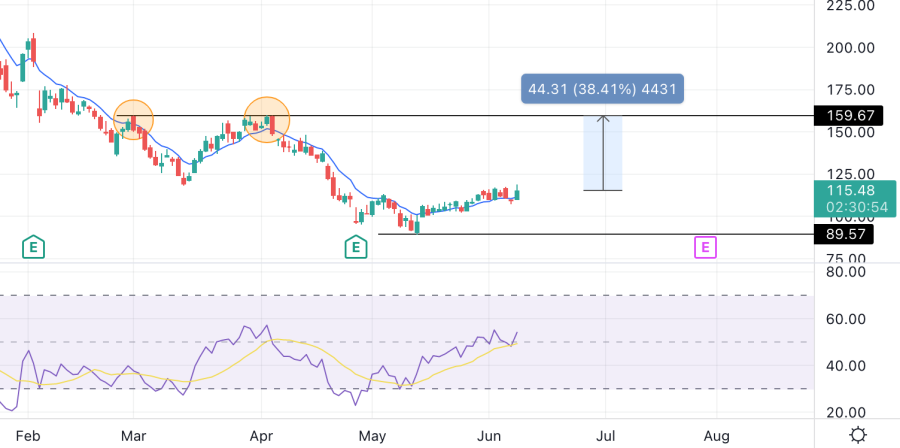The height and width of the screenshot is (448, 900).
Task: Click the Jun label on time axis
Action: [x=489, y=436]
